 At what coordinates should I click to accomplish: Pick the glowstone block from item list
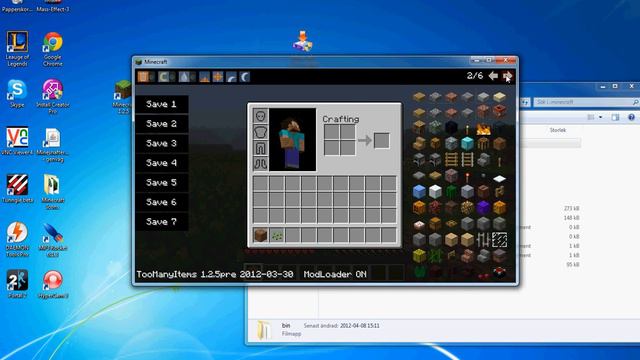467,207
